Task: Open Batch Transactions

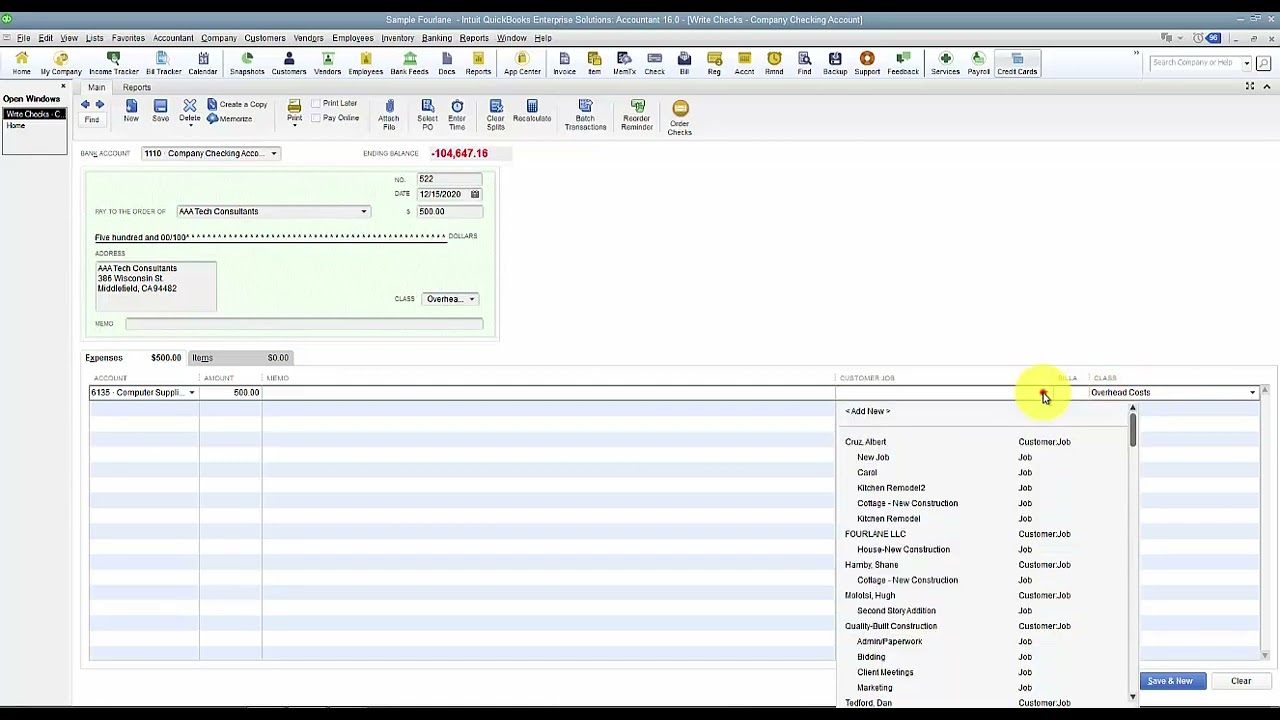Action: click(x=585, y=115)
